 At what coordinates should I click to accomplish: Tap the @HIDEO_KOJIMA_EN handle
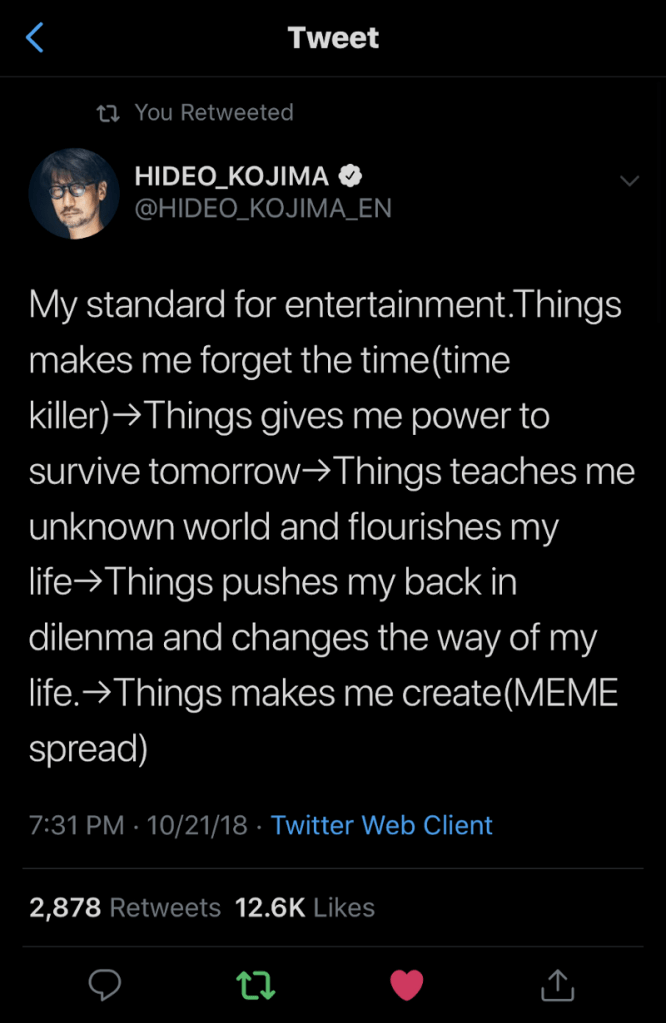(263, 208)
